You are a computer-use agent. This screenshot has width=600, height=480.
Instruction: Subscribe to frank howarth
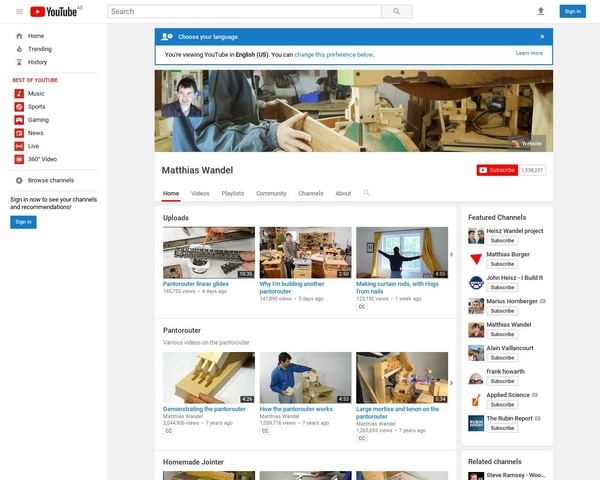[502, 381]
